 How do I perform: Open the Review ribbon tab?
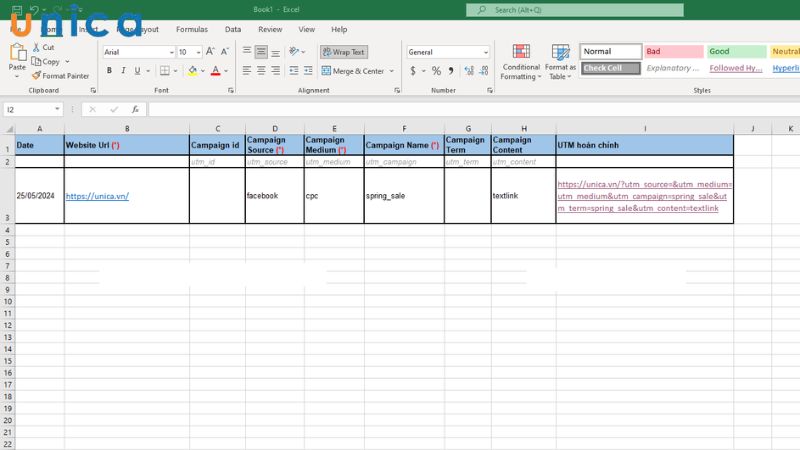pyautogui.click(x=270, y=30)
